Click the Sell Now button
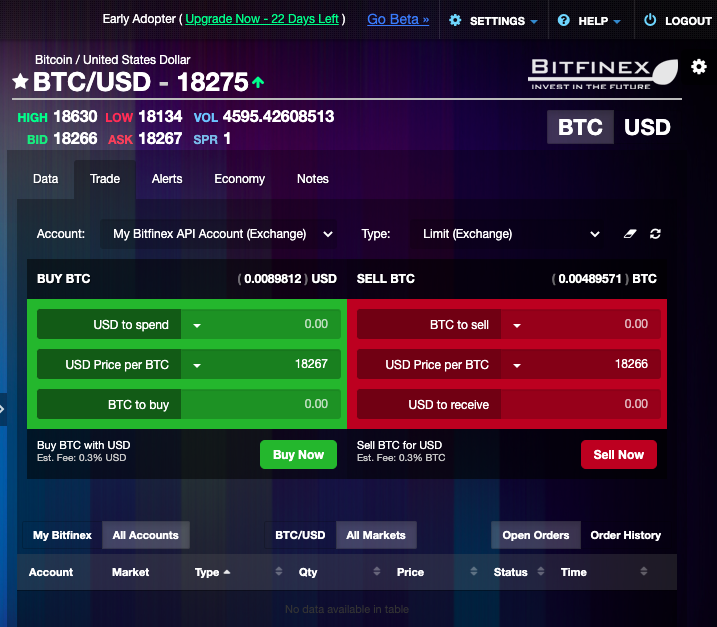 tap(619, 455)
